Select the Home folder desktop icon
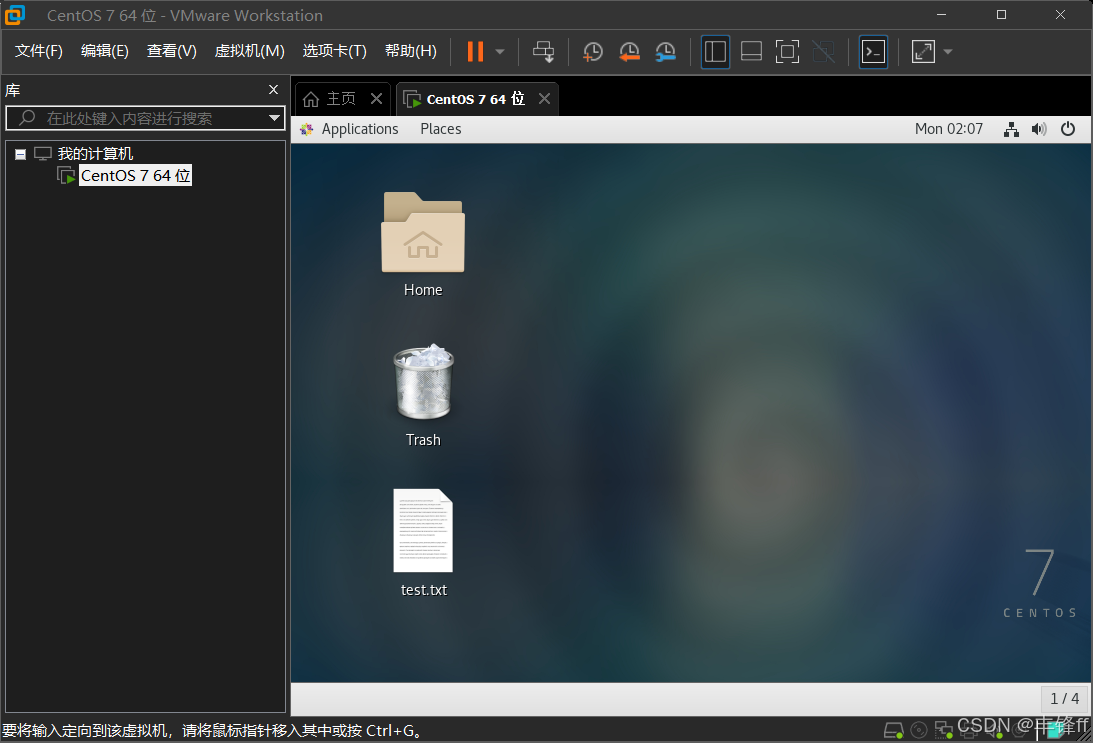This screenshot has width=1093, height=743. coord(423,244)
